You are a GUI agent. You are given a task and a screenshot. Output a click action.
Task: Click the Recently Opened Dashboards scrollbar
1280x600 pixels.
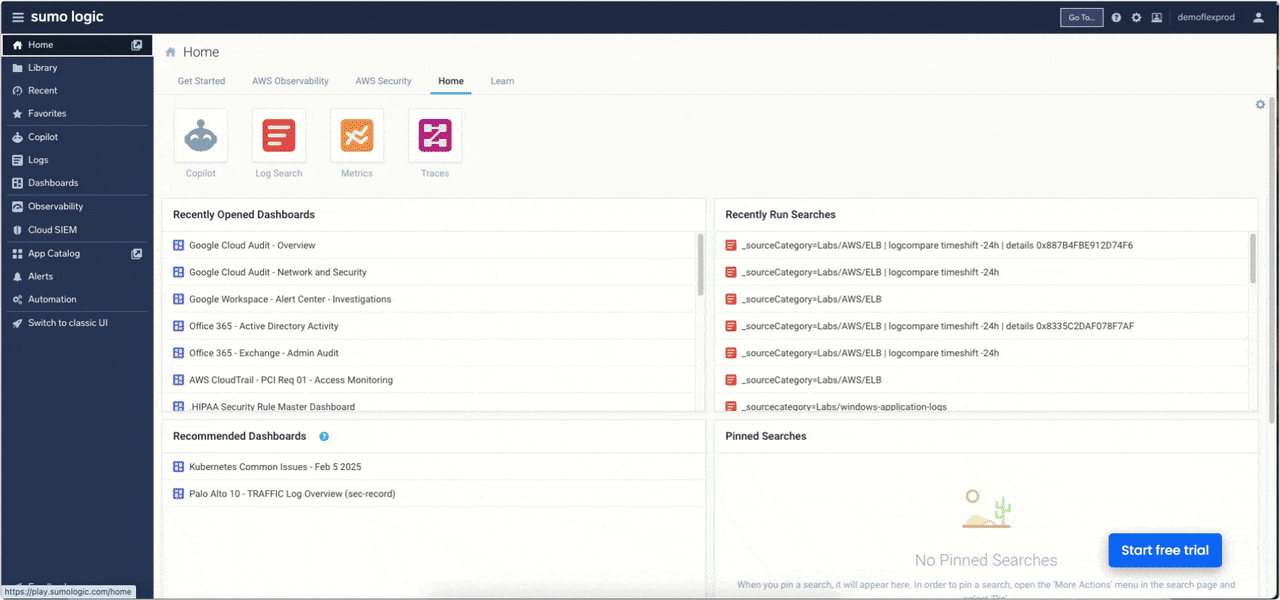coord(700,265)
